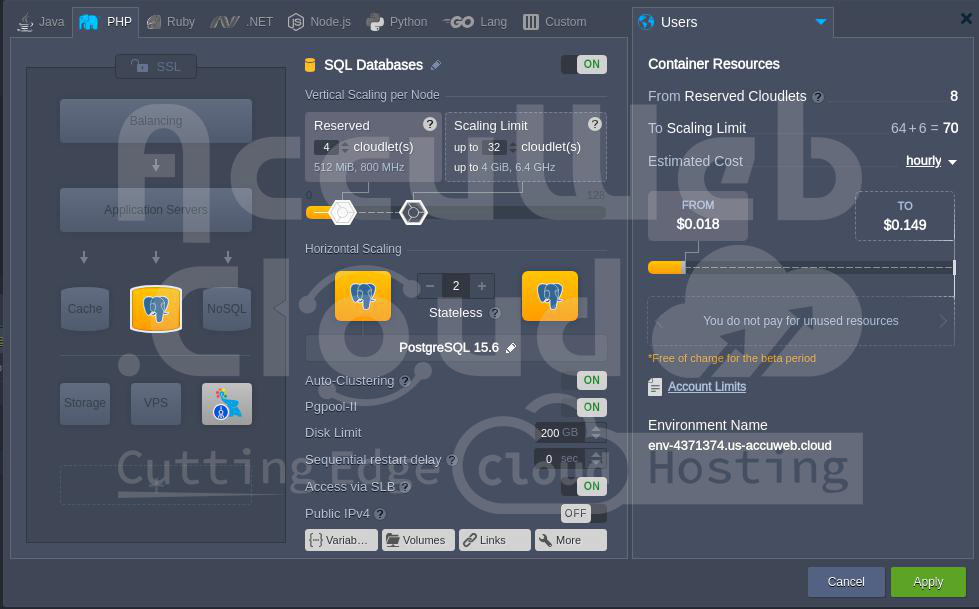This screenshot has width=979, height=609.
Task: Turn off the Auto-Clustering switch
Action: click(x=583, y=380)
